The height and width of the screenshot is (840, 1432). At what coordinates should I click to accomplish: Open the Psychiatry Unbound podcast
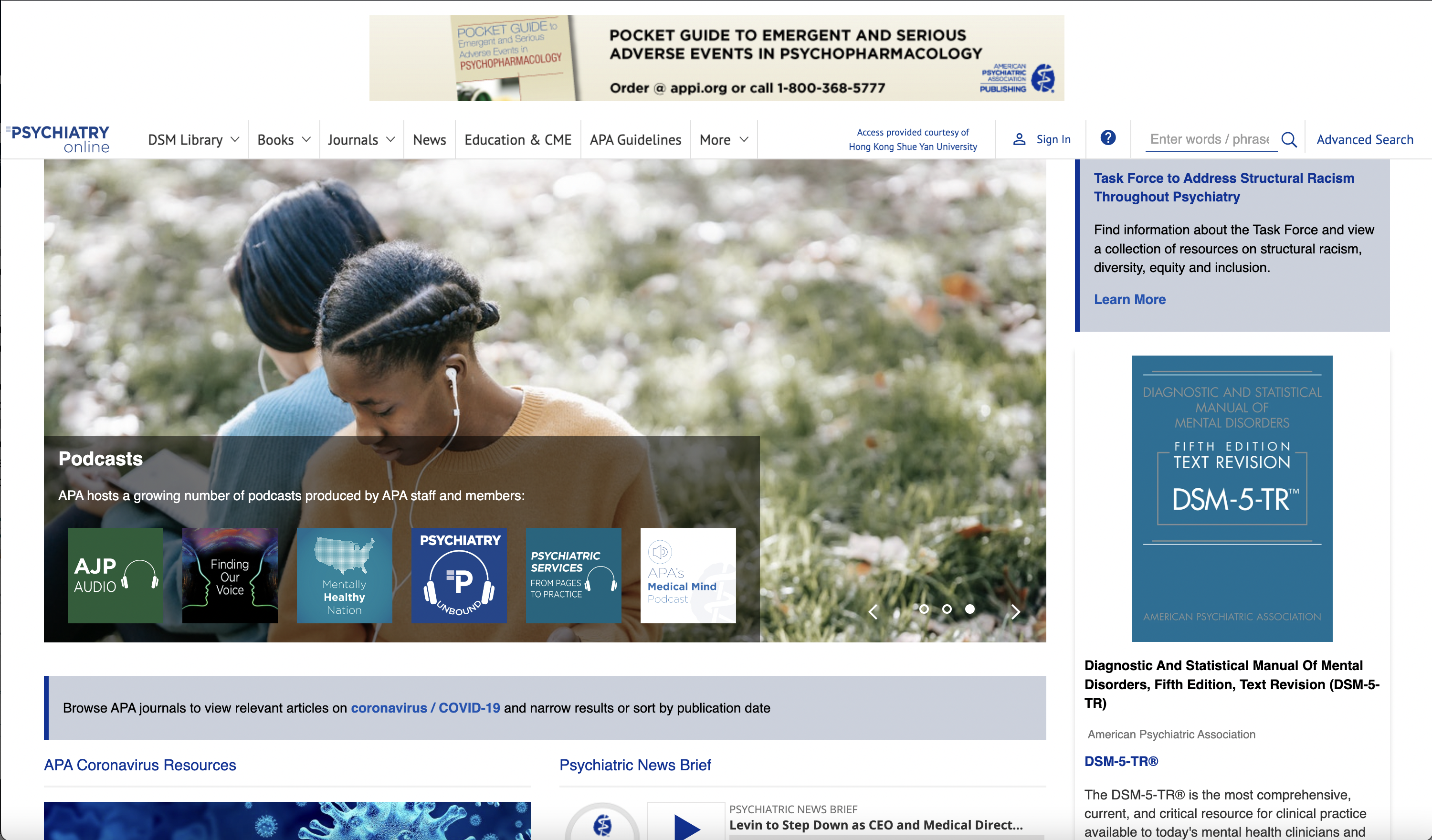pyautogui.click(x=459, y=575)
